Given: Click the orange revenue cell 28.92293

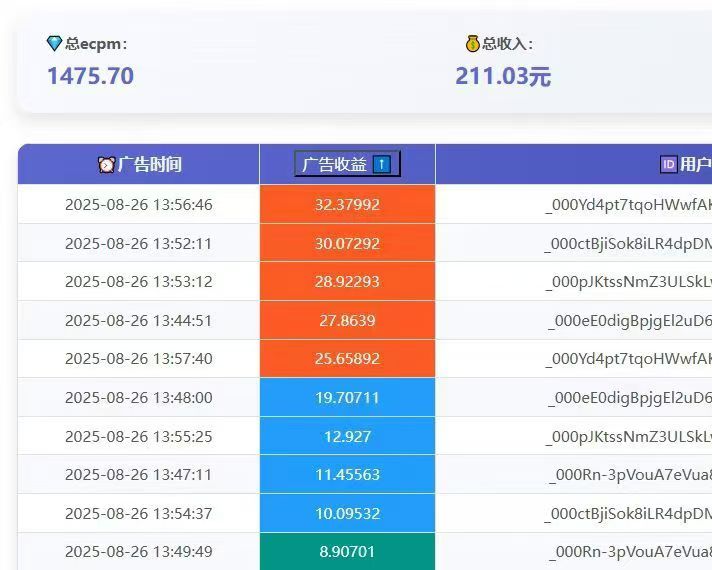Looking at the screenshot, I should (x=347, y=281).
